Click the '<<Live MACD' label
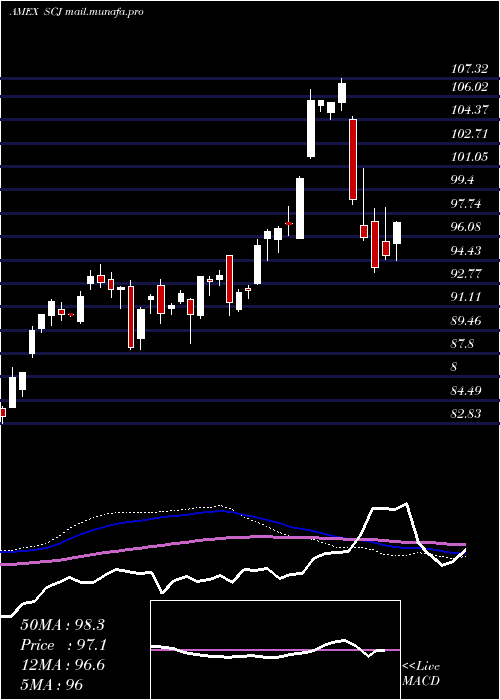 [x=421, y=674]
